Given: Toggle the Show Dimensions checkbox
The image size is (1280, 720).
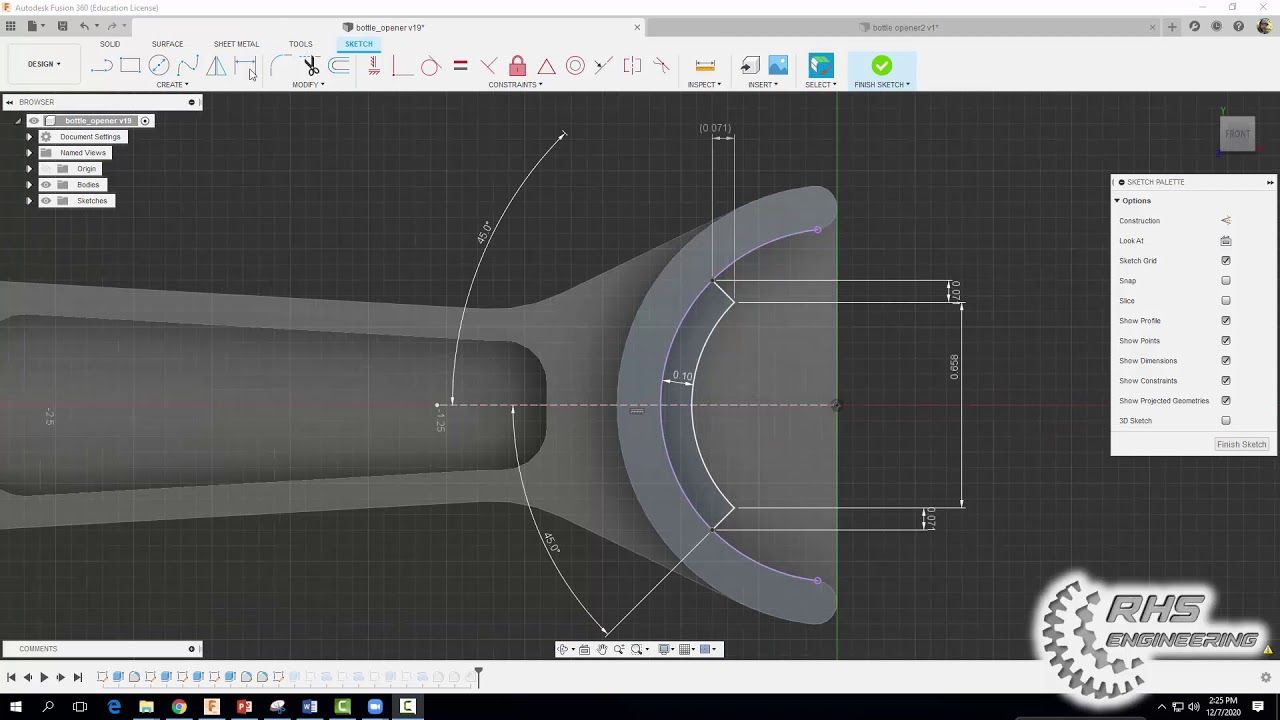Looking at the screenshot, I should pyautogui.click(x=1226, y=361).
